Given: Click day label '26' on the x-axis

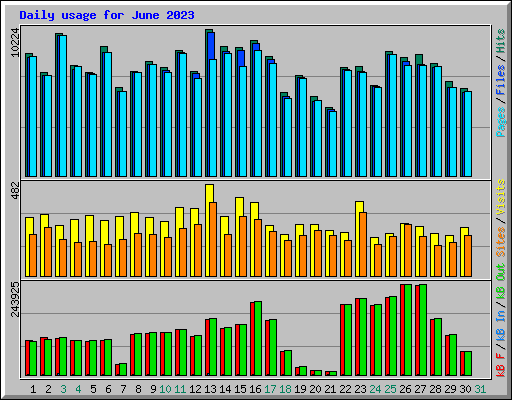Looking at the screenshot, I should point(405,389).
